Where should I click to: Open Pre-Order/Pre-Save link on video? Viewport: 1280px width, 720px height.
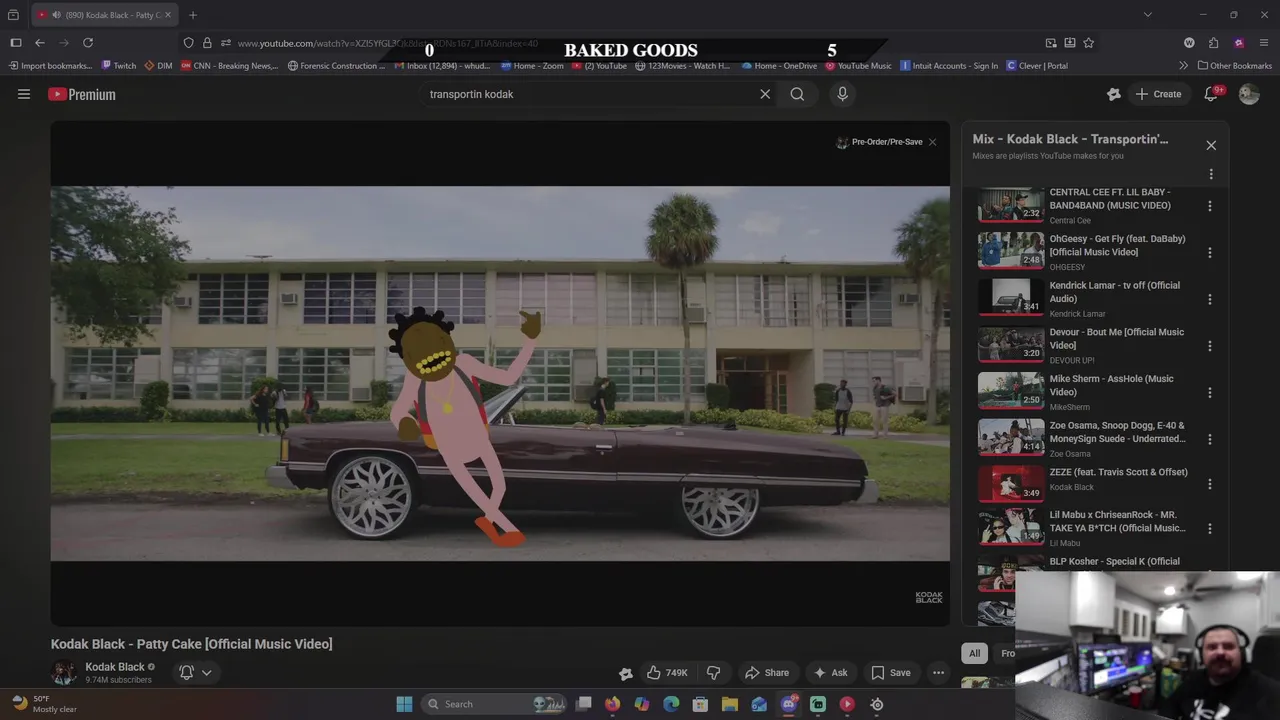pos(880,142)
